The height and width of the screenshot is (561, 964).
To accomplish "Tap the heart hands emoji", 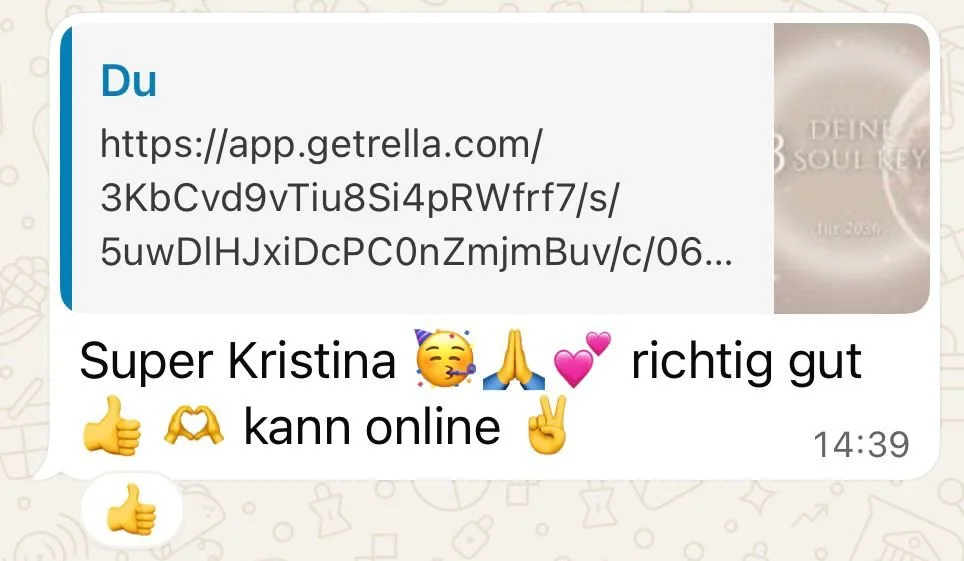I will [194, 427].
